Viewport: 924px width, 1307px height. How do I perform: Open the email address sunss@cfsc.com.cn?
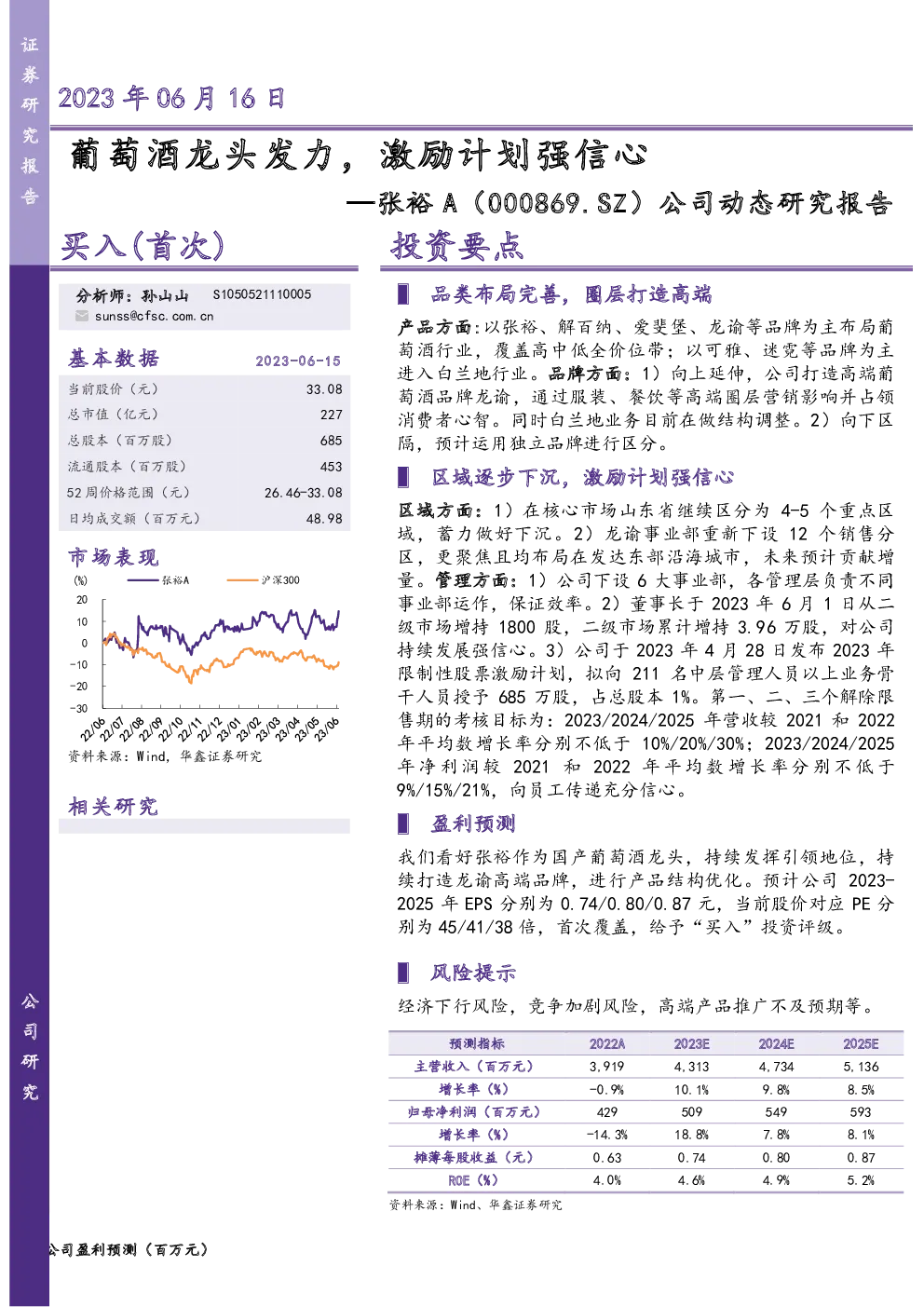[x=154, y=316]
